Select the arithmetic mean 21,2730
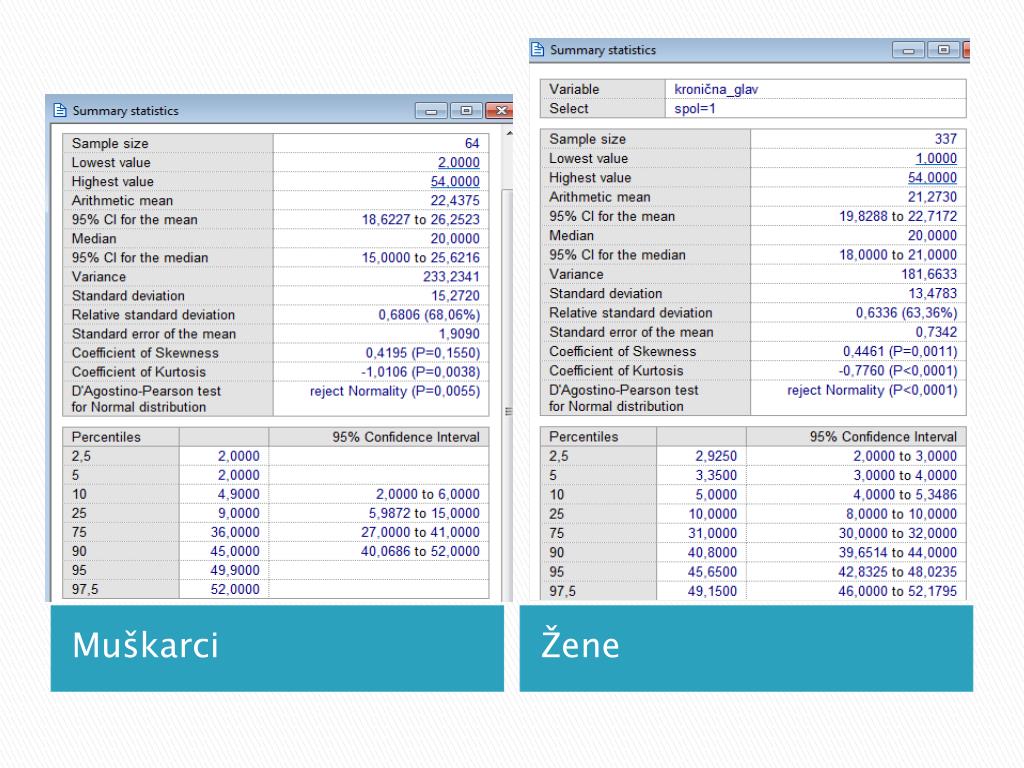Screen dimensions: 1024x768 pyautogui.click(x=932, y=197)
